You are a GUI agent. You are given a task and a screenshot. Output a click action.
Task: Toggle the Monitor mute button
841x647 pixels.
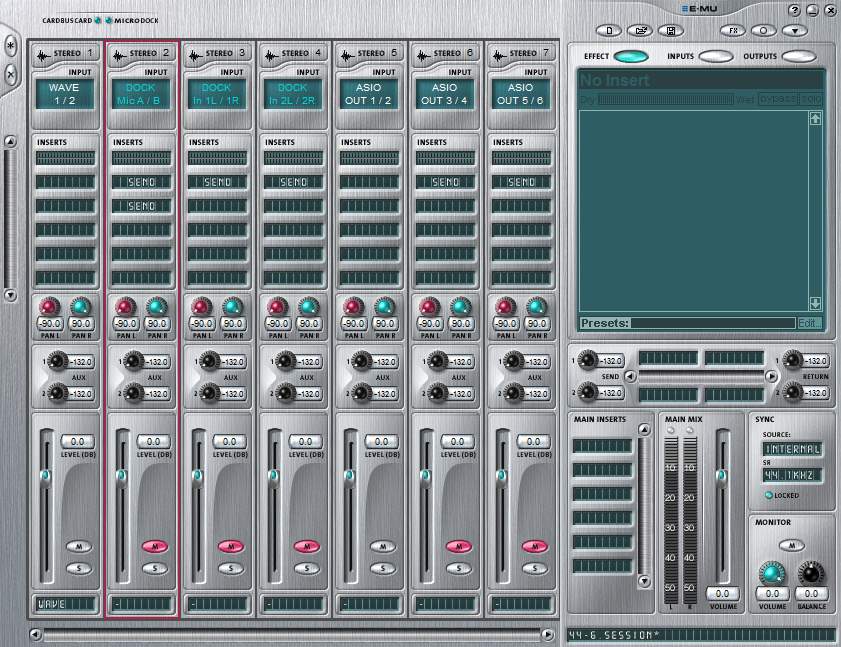click(x=791, y=545)
